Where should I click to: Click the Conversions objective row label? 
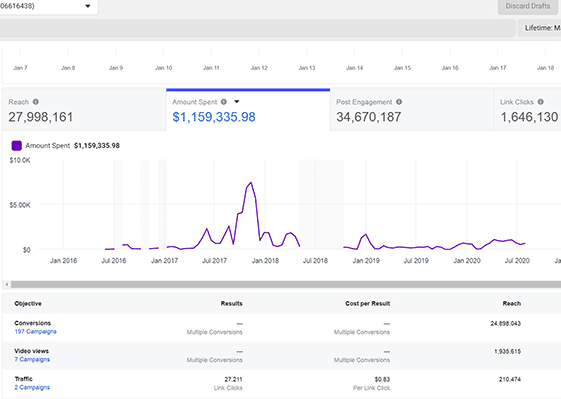tap(33, 323)
